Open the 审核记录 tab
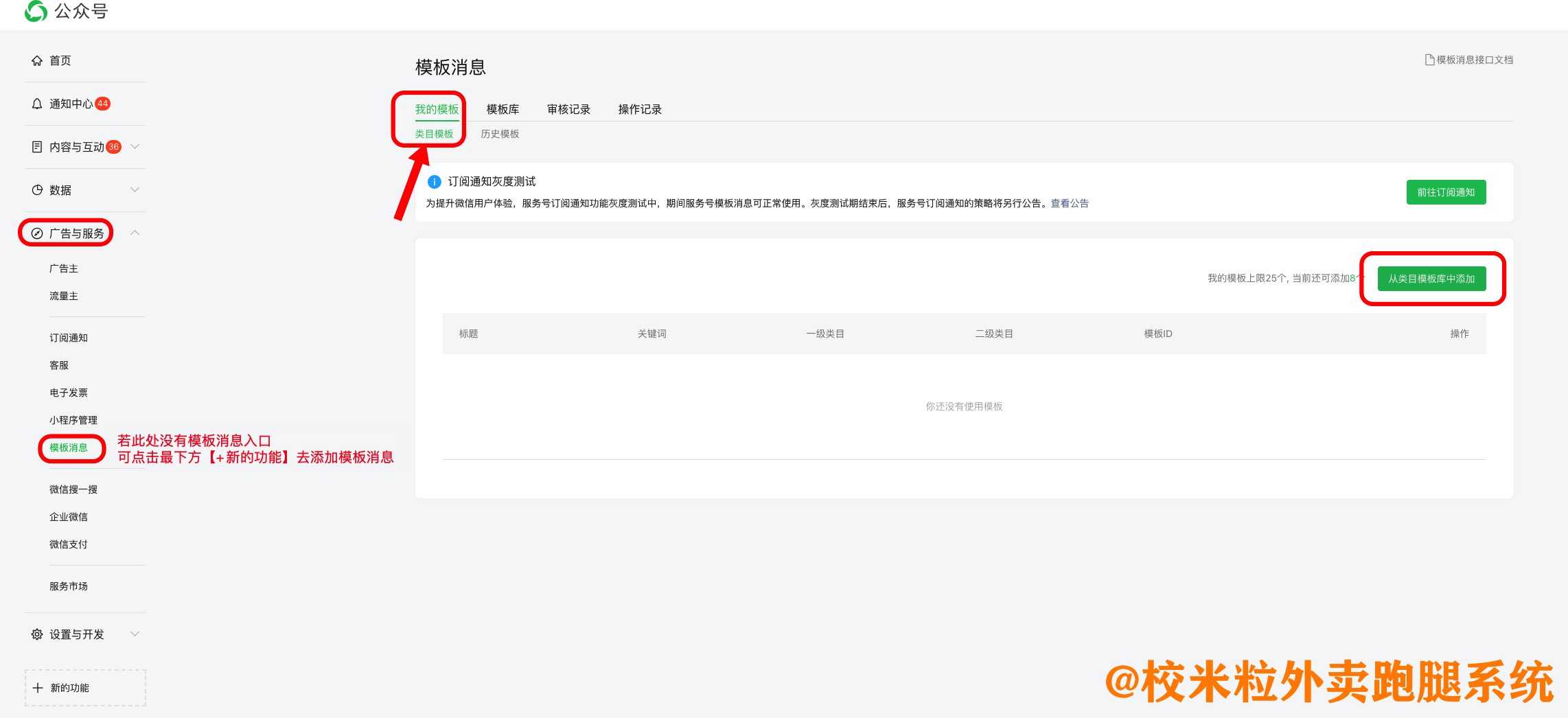 [x=568, y=108]
